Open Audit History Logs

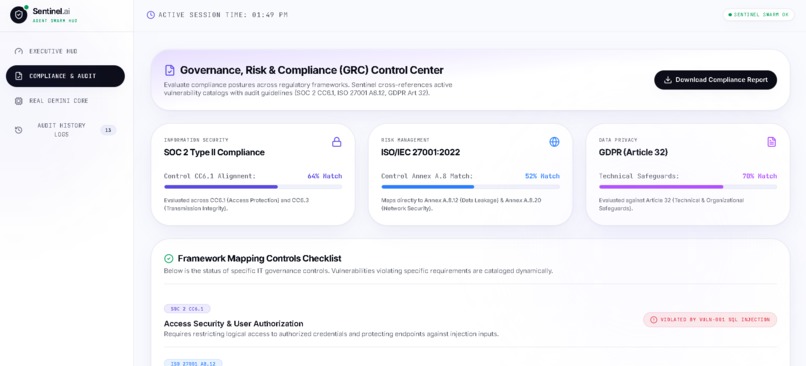65,130
